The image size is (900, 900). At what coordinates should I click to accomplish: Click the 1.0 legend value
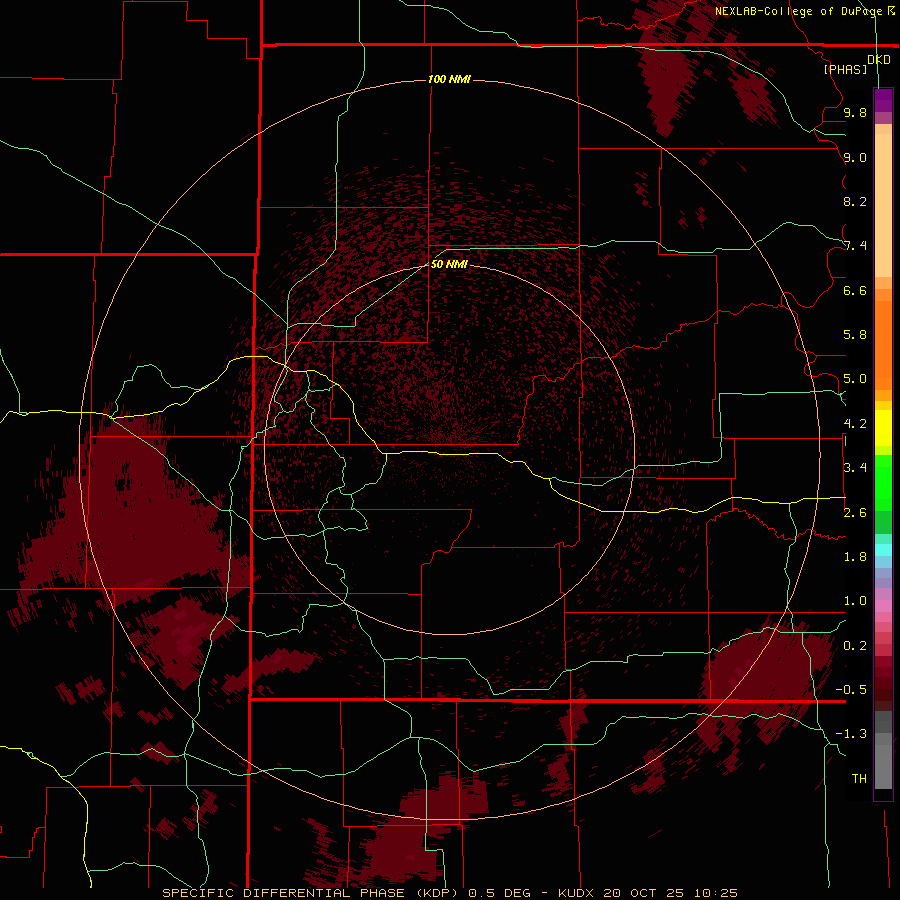(855, 601)
